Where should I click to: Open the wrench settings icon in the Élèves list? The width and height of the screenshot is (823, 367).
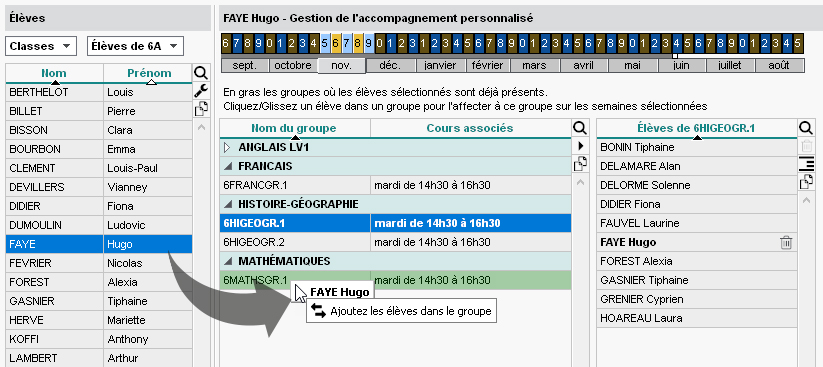pyautogui.click(x=201, y=91)
